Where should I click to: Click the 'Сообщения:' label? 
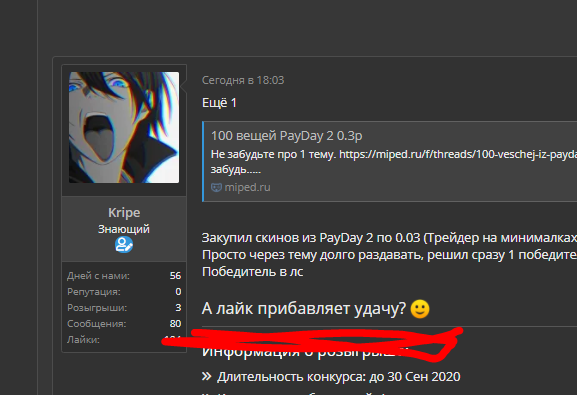pos(96,324)
